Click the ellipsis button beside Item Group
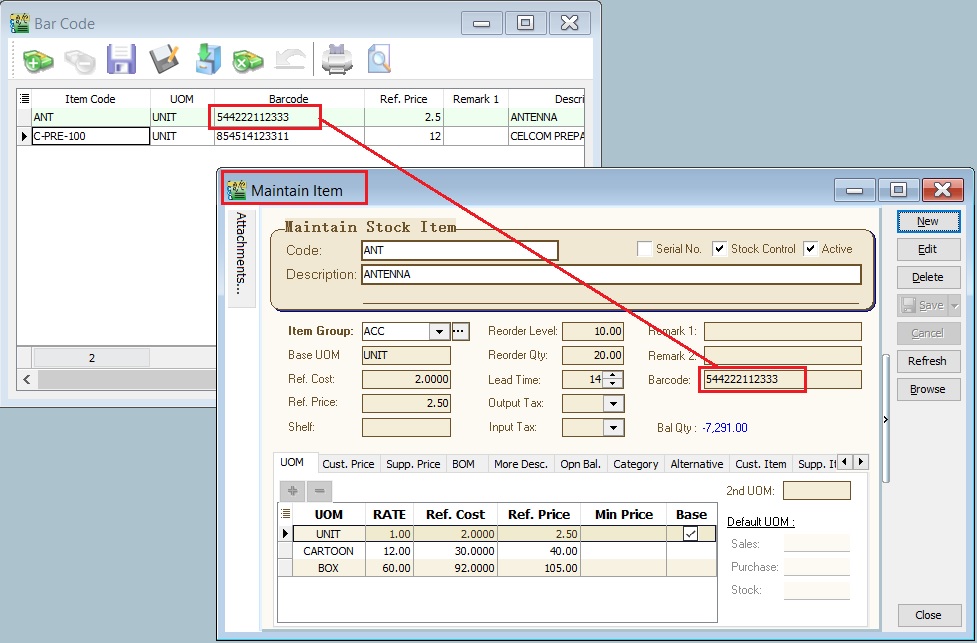This screenshot has width=977, height=643. (x=460, y=331)
